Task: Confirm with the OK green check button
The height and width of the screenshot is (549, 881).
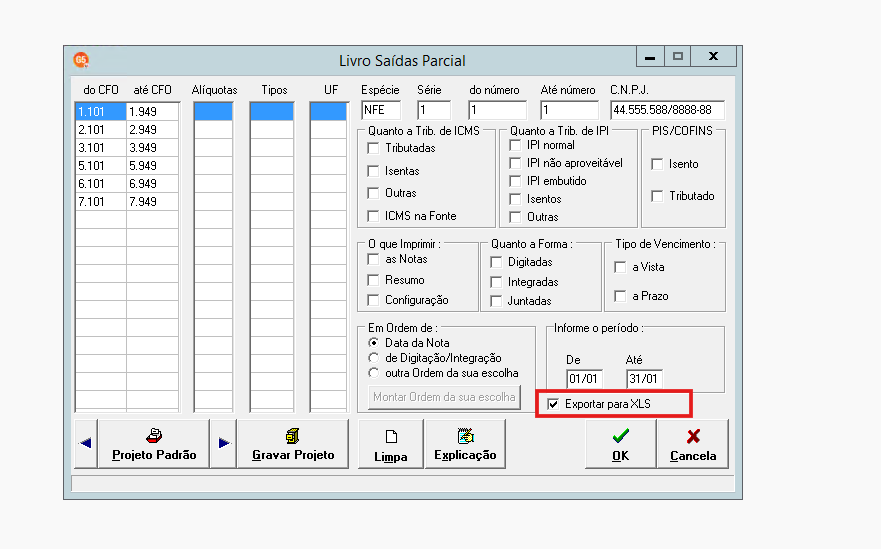Action: pos(620,443)
